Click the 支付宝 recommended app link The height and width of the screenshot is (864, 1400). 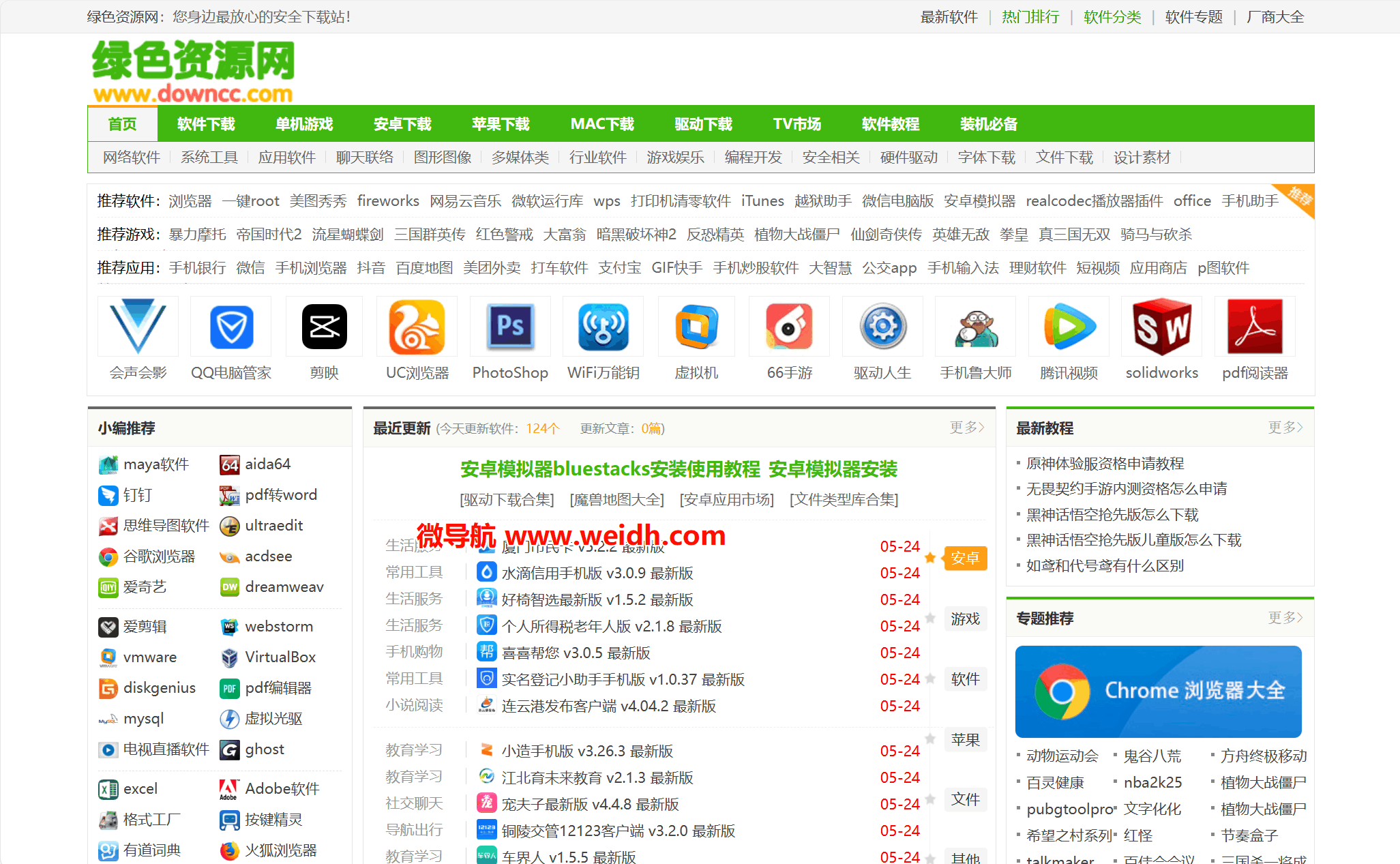pos(620,268)
